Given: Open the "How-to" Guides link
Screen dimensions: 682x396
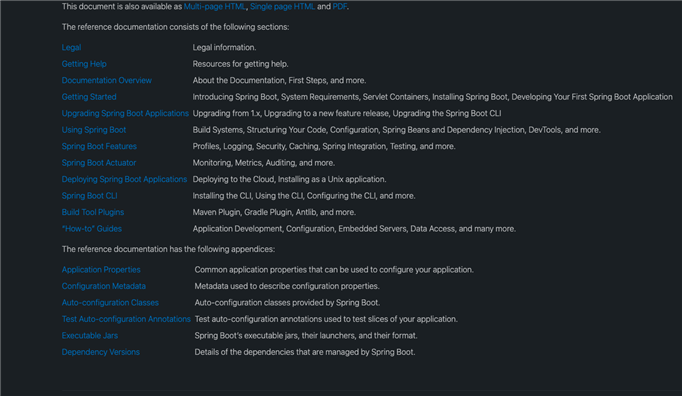Looking at the screenshot, I should point(92,229).
